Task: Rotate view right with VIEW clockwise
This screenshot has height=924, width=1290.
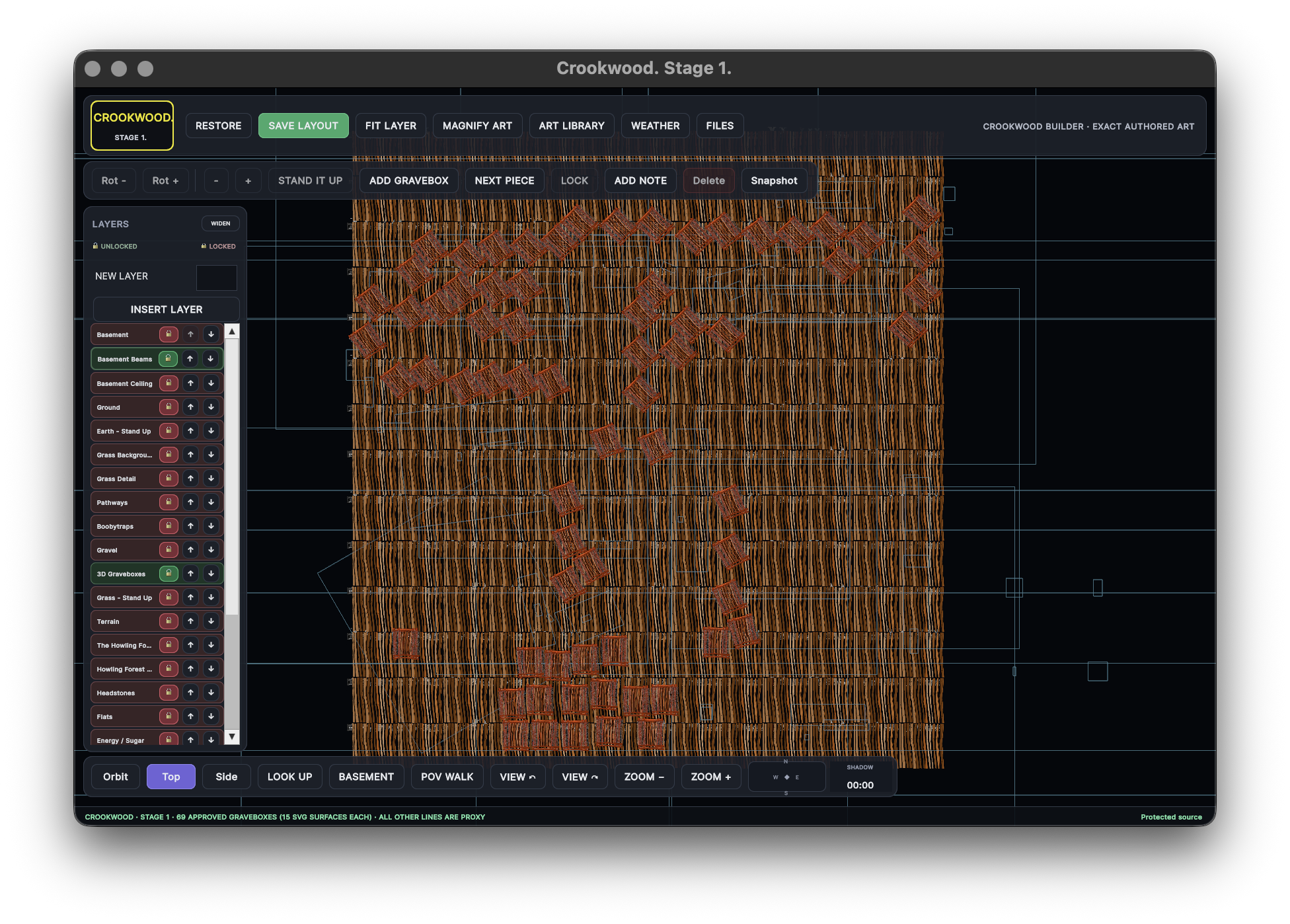Action: 580,777
